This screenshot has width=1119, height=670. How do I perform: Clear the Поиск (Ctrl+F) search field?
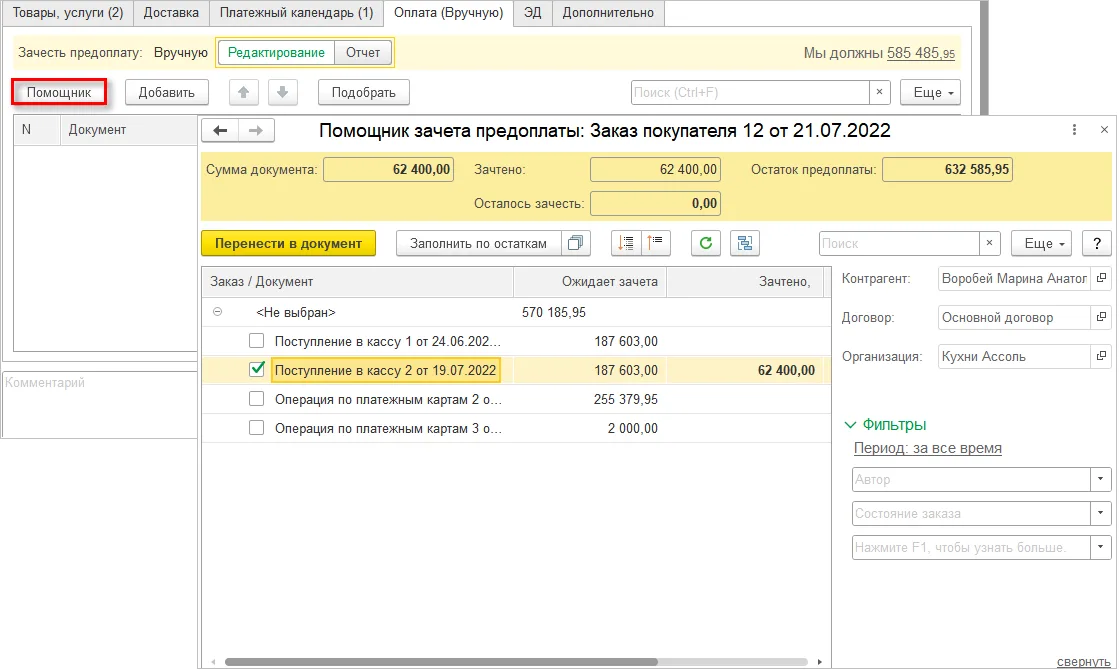(x=879, y=92)
